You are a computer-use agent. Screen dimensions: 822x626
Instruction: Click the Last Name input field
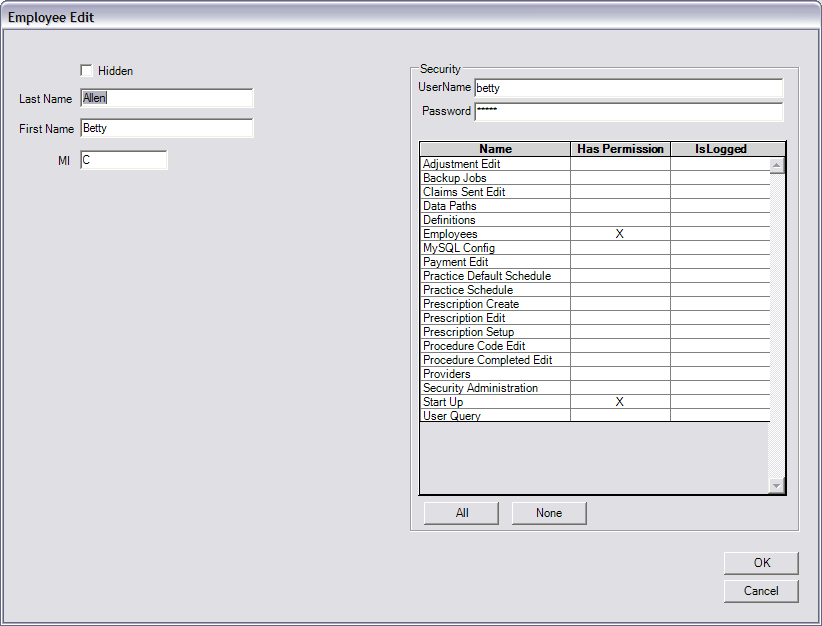tap(167, 98)
